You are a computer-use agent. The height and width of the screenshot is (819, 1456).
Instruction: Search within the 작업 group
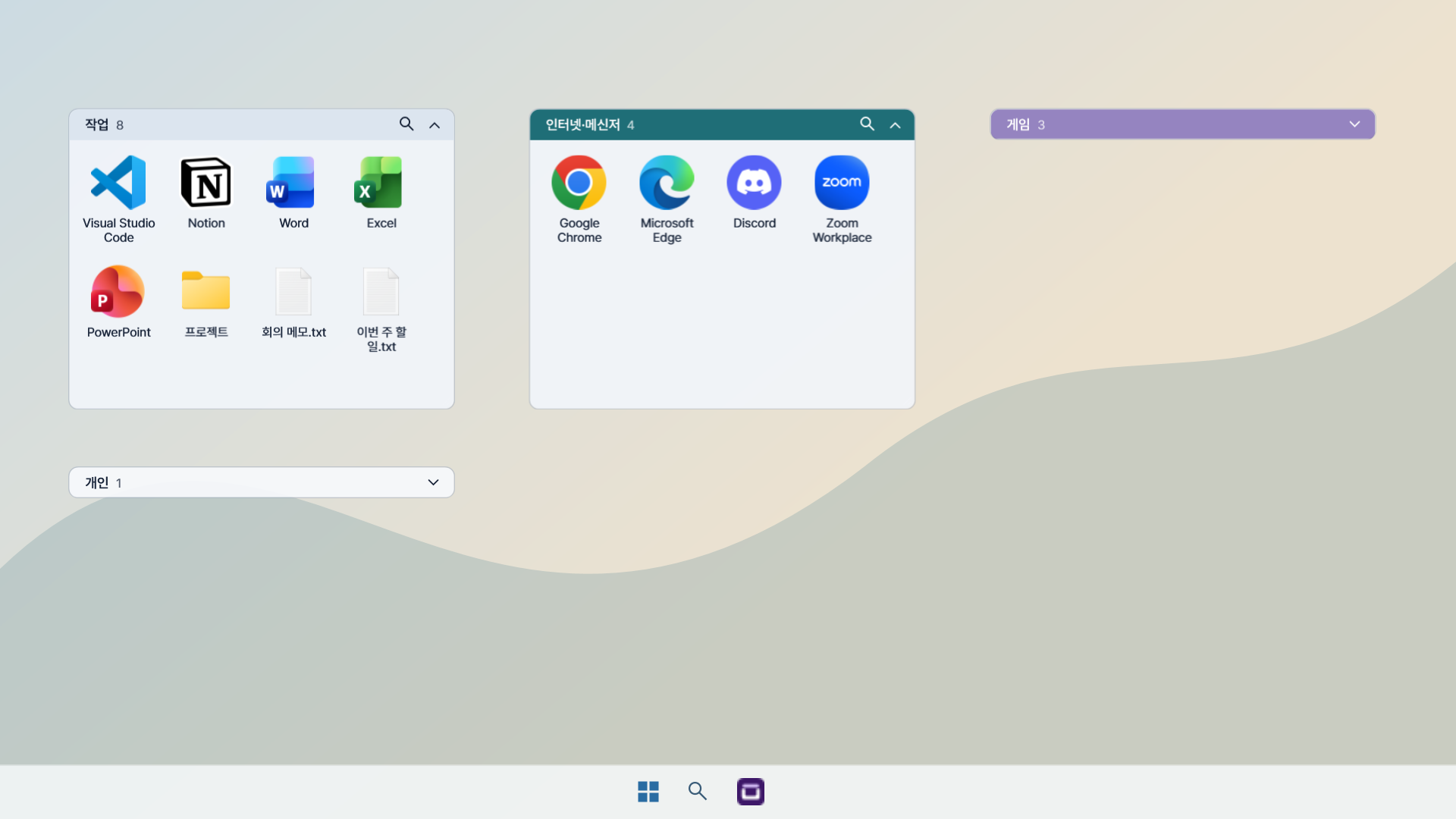406,124
